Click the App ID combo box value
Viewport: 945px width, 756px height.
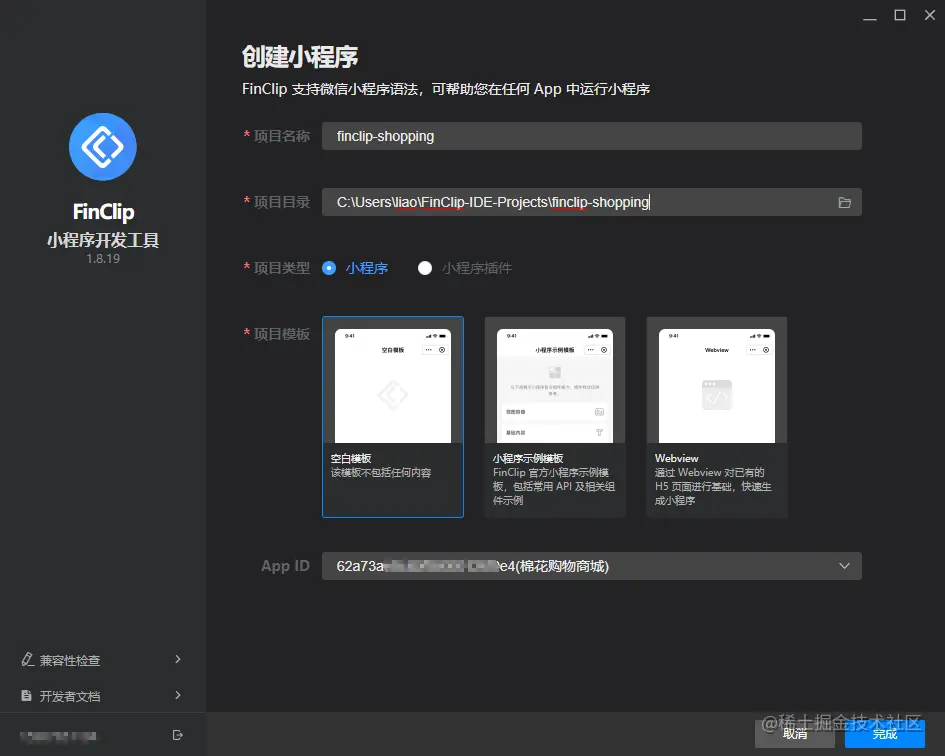pyautogui.click(x=592, y=566)
